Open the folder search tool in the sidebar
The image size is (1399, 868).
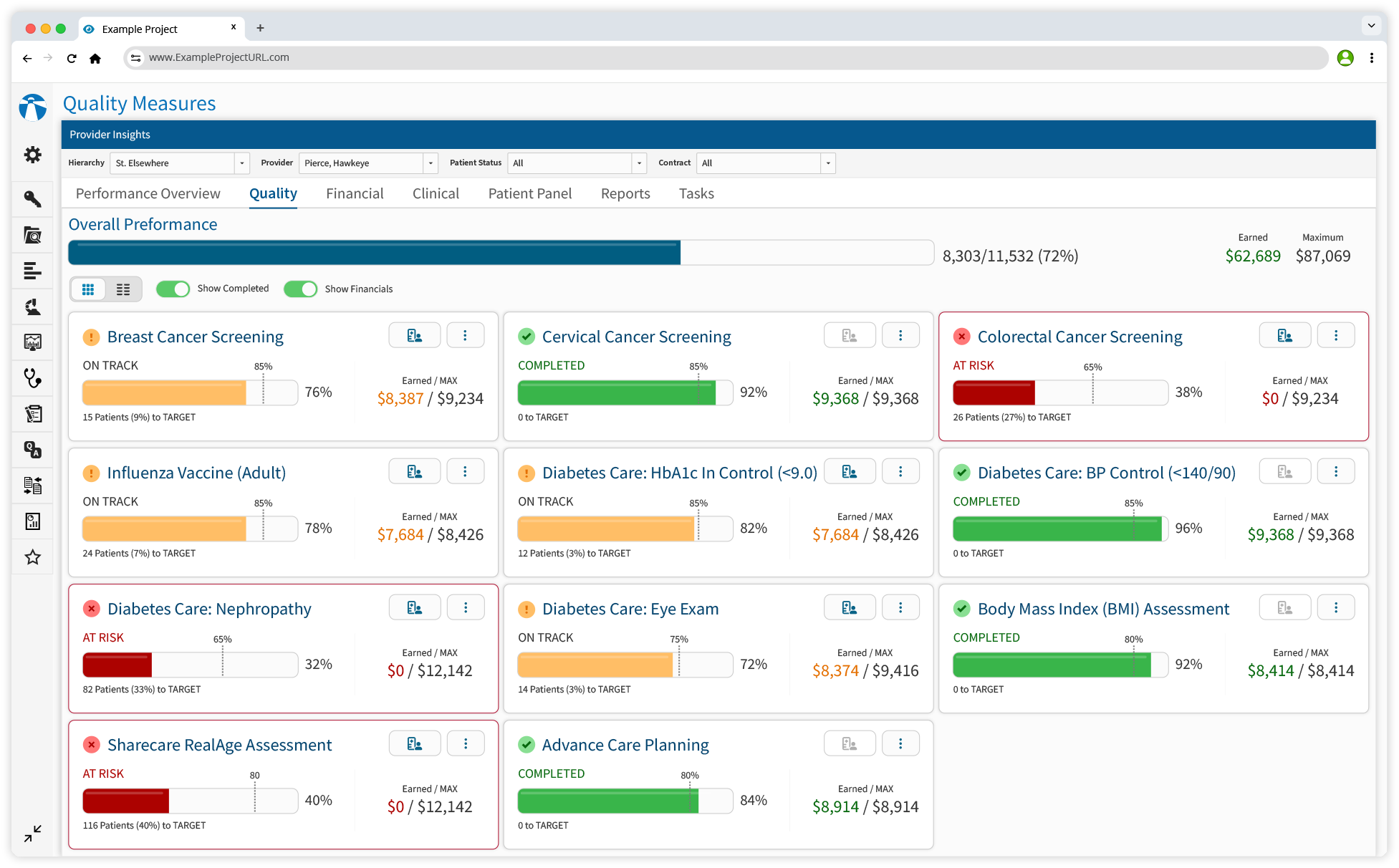point(33,234)
